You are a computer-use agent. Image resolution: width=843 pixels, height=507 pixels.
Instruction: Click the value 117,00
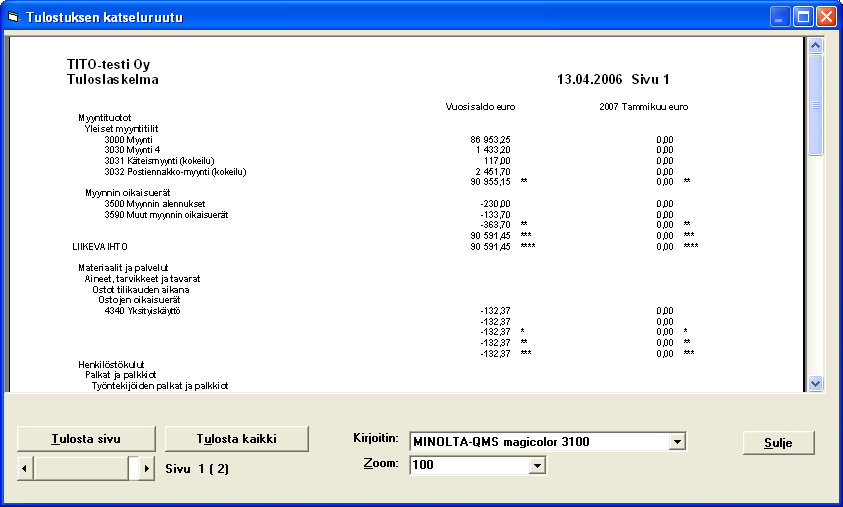click(x=497, y=161)
